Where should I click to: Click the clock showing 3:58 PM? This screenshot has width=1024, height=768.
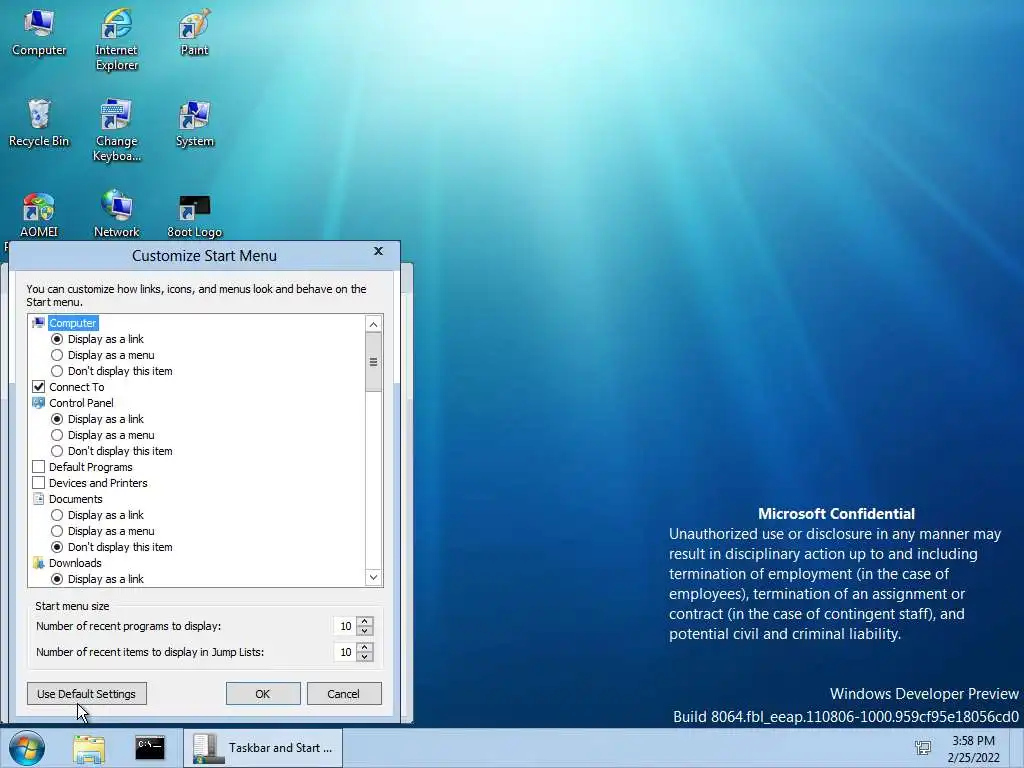[973, 741]
